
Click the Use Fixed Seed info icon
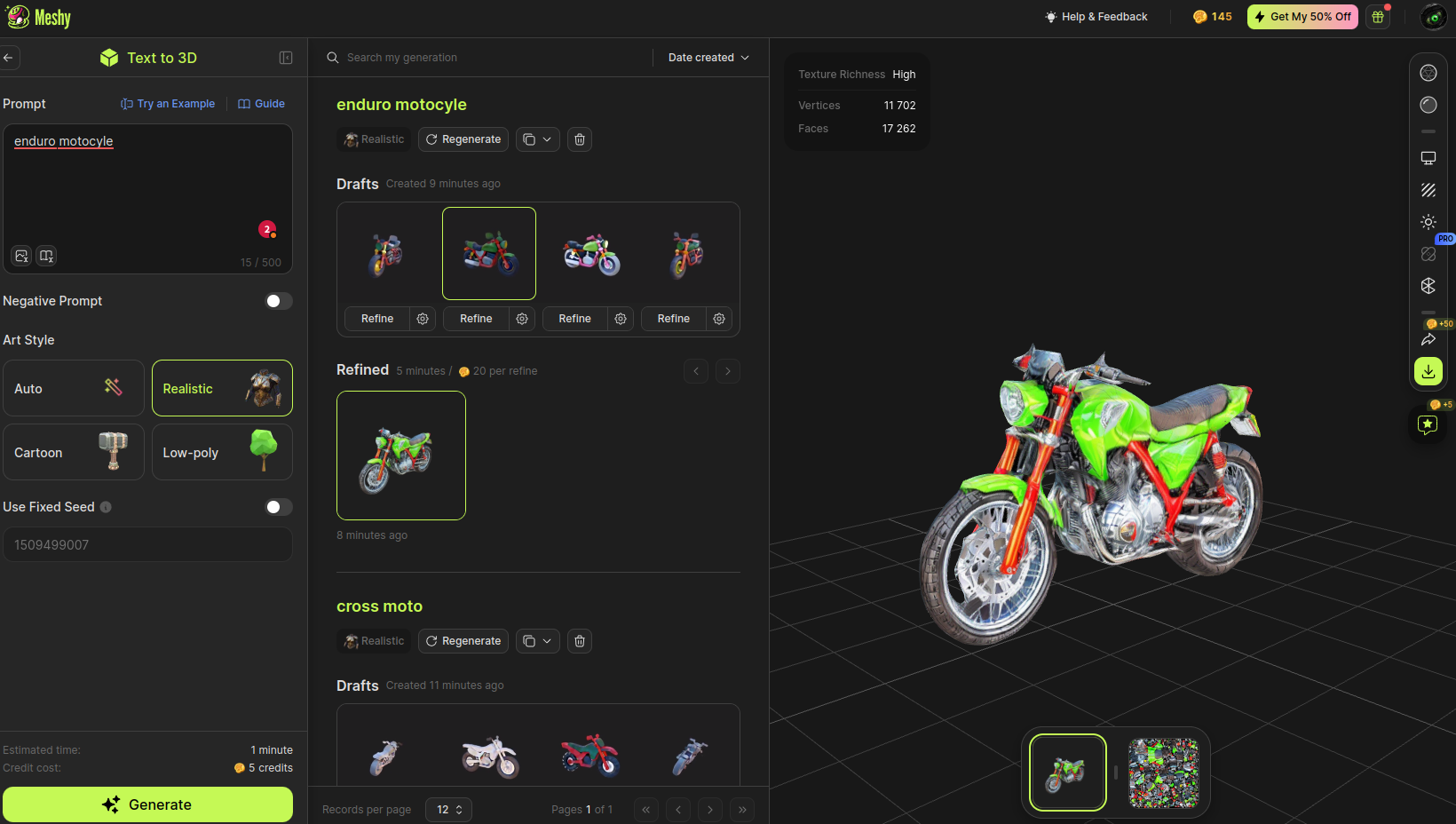click(106, 507)
